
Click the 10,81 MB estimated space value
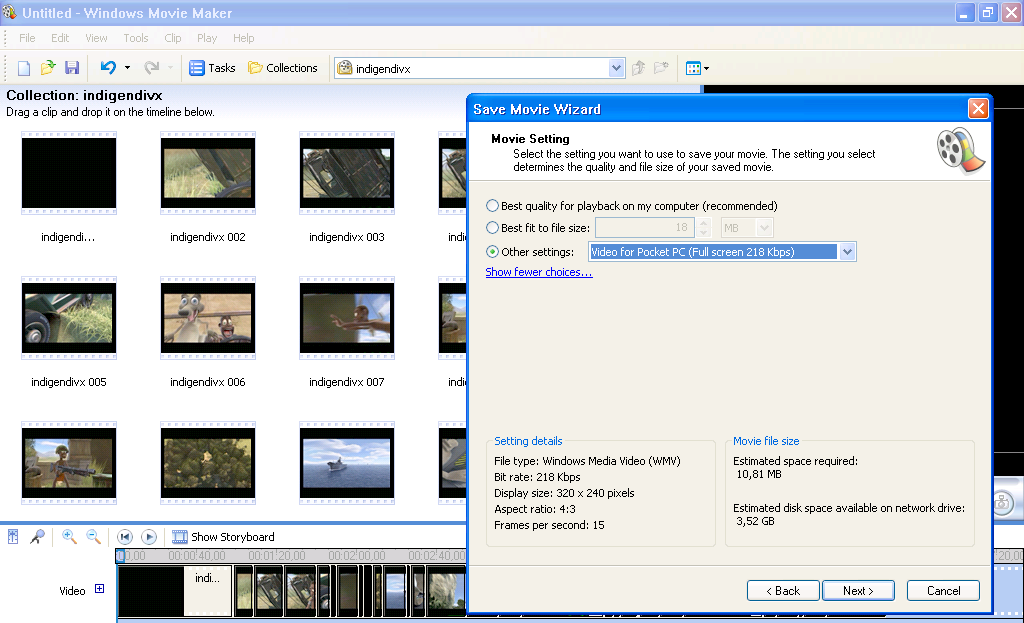758,474
